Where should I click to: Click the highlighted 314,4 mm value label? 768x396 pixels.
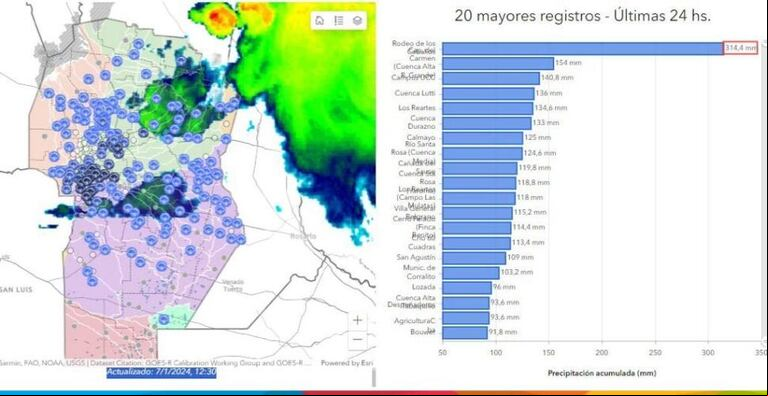point(741,48)
